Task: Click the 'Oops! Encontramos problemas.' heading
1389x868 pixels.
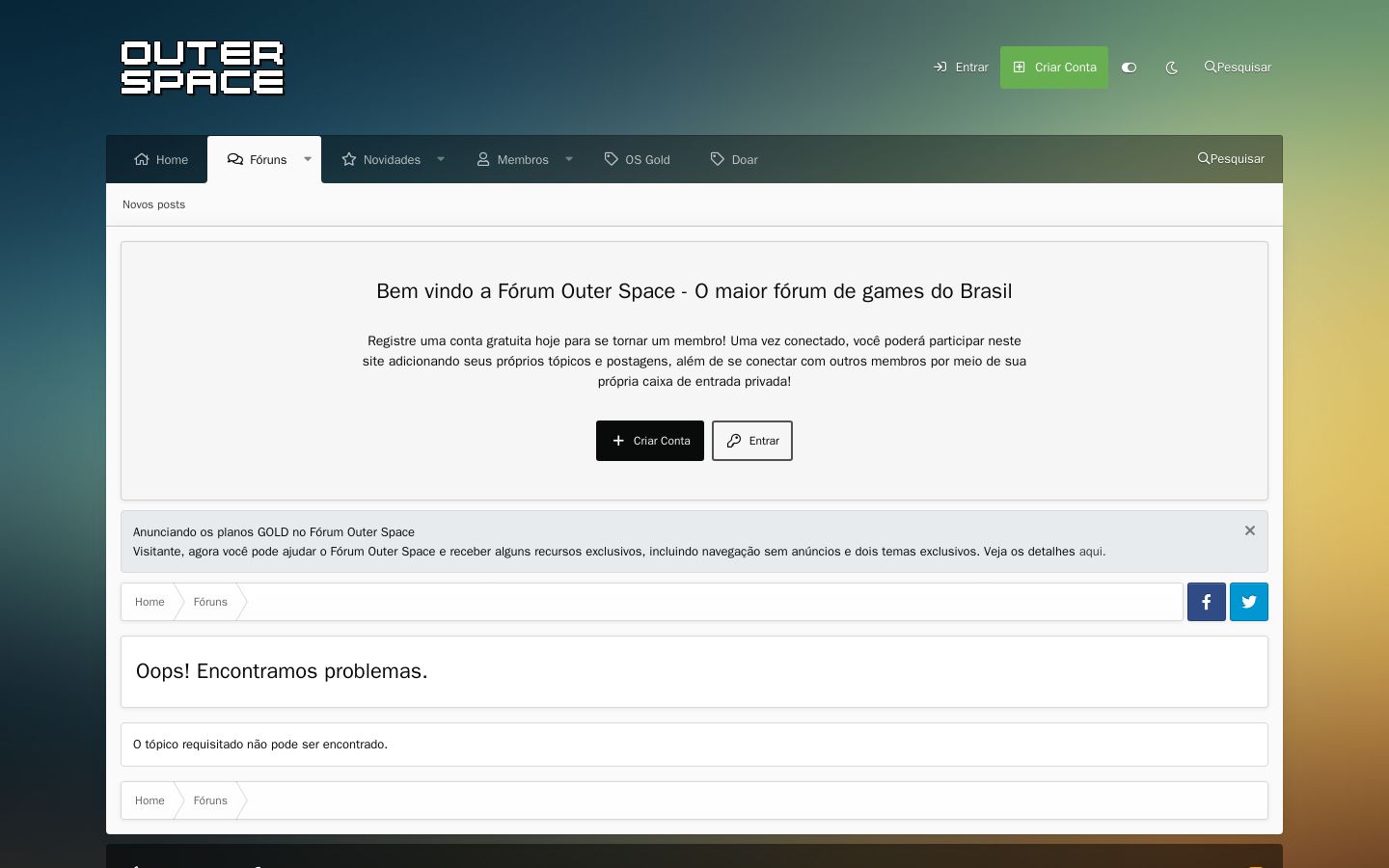Action: 282,671
